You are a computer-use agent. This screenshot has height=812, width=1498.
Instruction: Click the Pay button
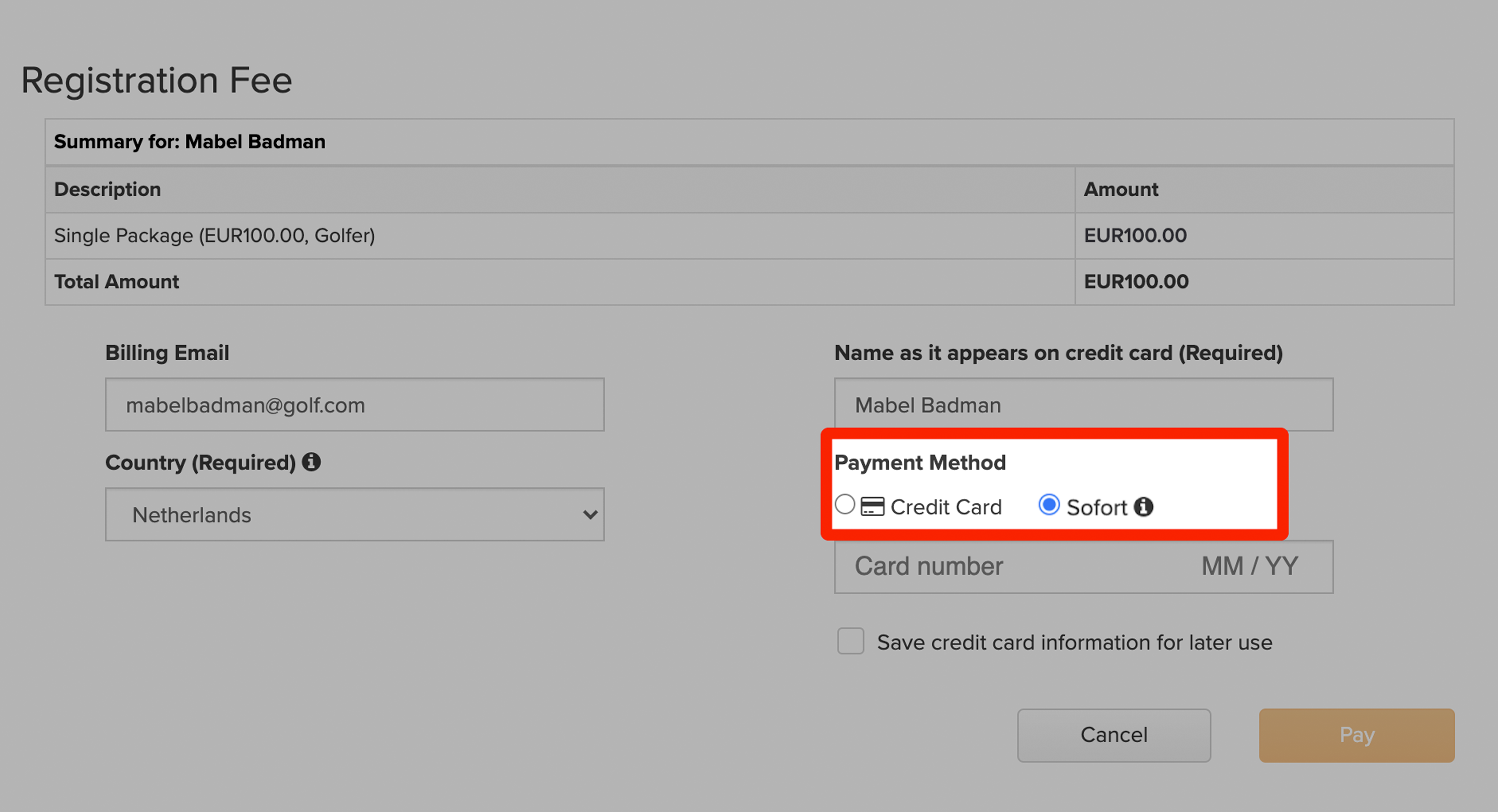(x=1357, y=735)
